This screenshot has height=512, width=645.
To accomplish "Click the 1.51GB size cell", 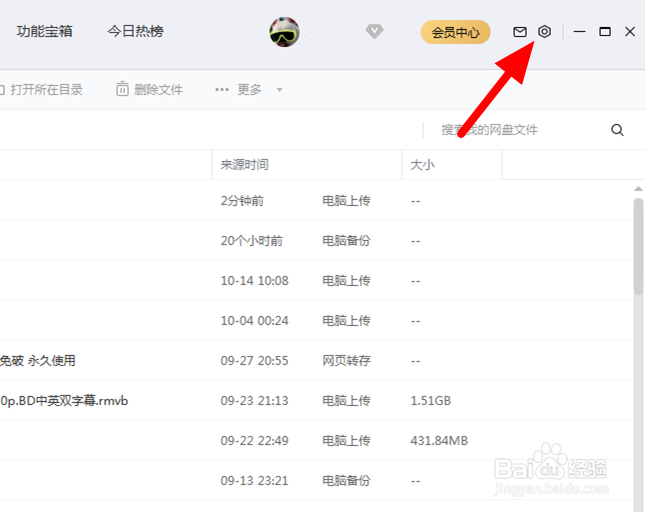I will 431,401.
